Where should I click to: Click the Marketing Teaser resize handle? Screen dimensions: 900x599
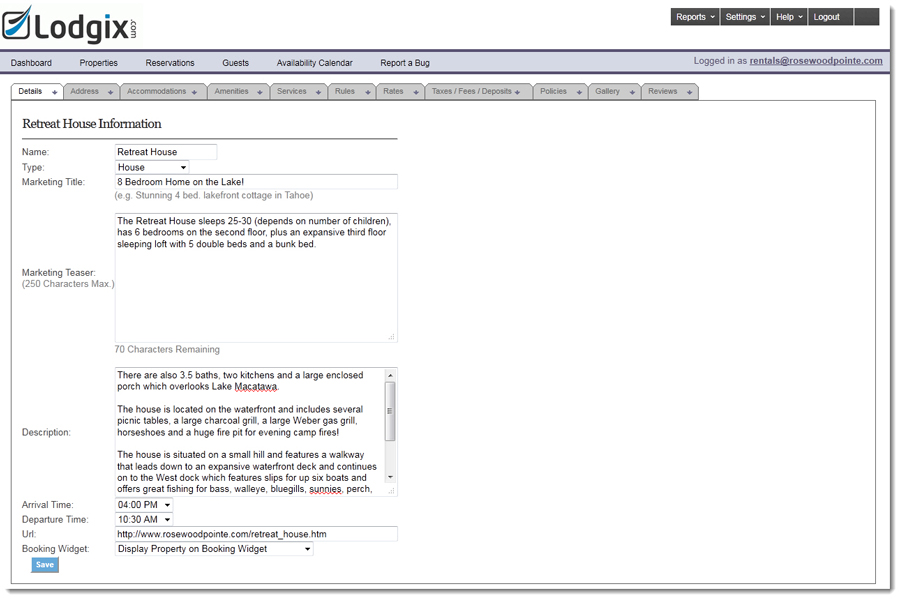tap(391, 337)
